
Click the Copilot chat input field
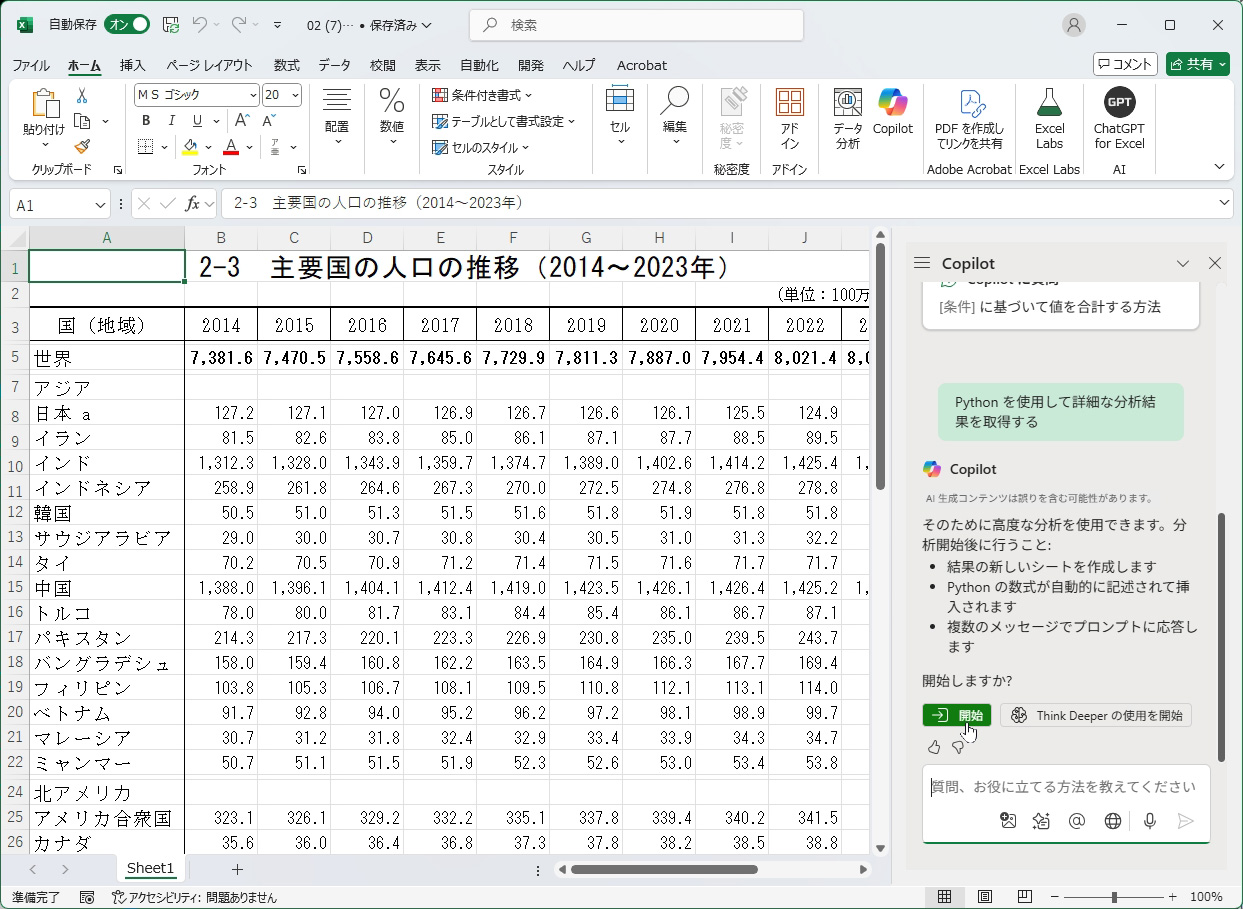click(1065, 787)
